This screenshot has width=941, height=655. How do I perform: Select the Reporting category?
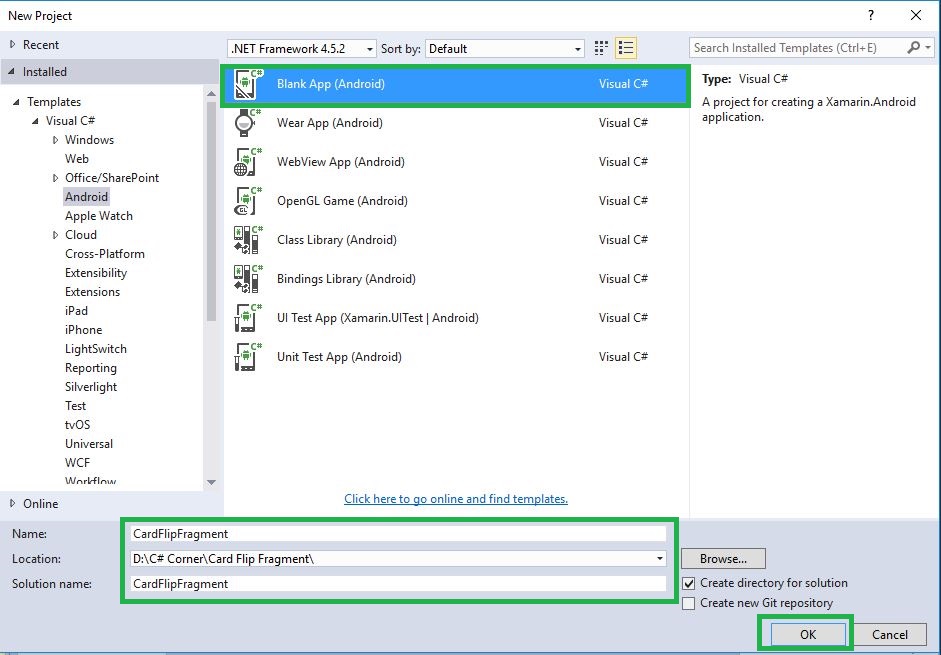point(91,368)
